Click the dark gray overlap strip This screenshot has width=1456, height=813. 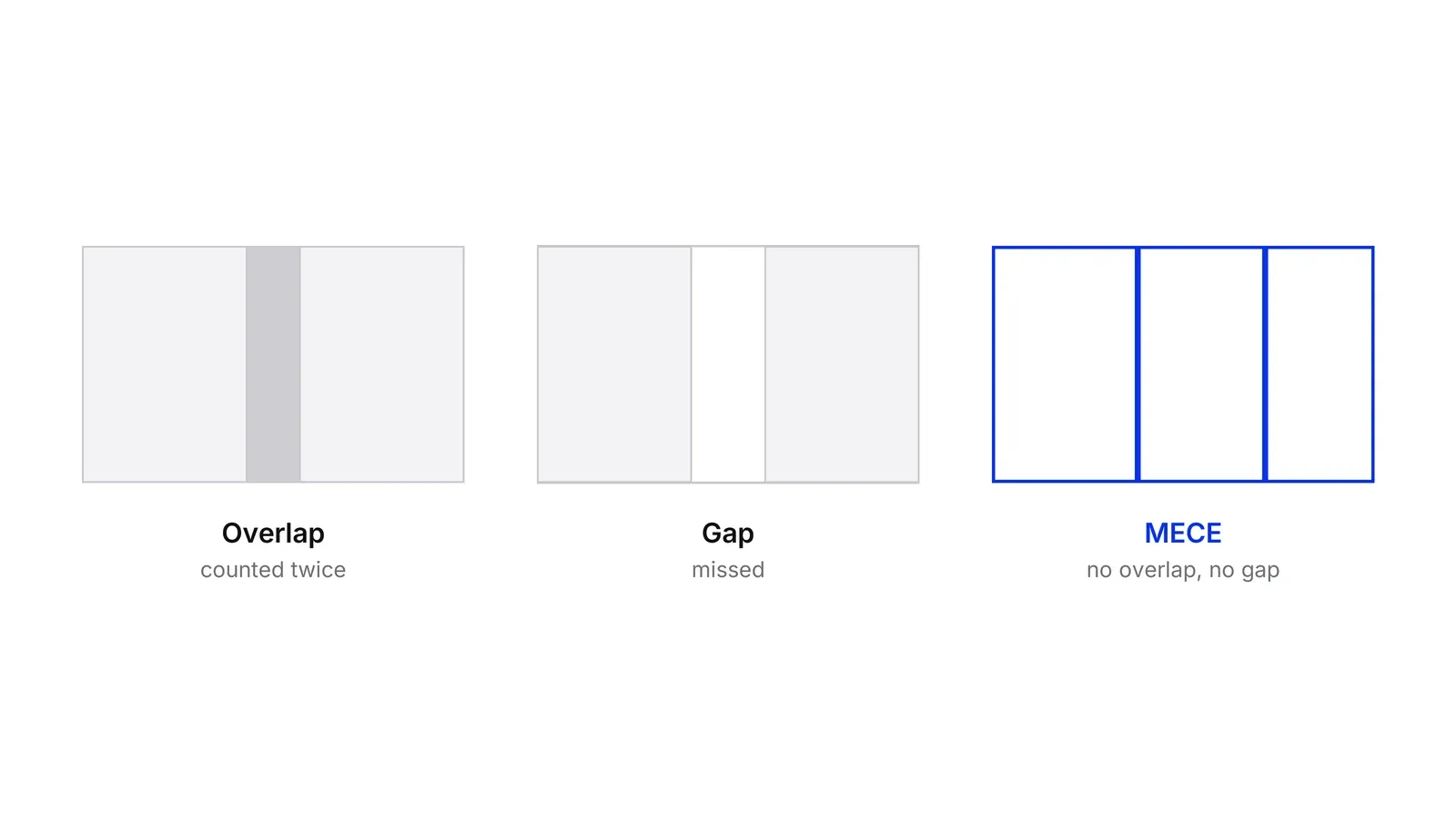pyautogui.click(x=273, y=364)
